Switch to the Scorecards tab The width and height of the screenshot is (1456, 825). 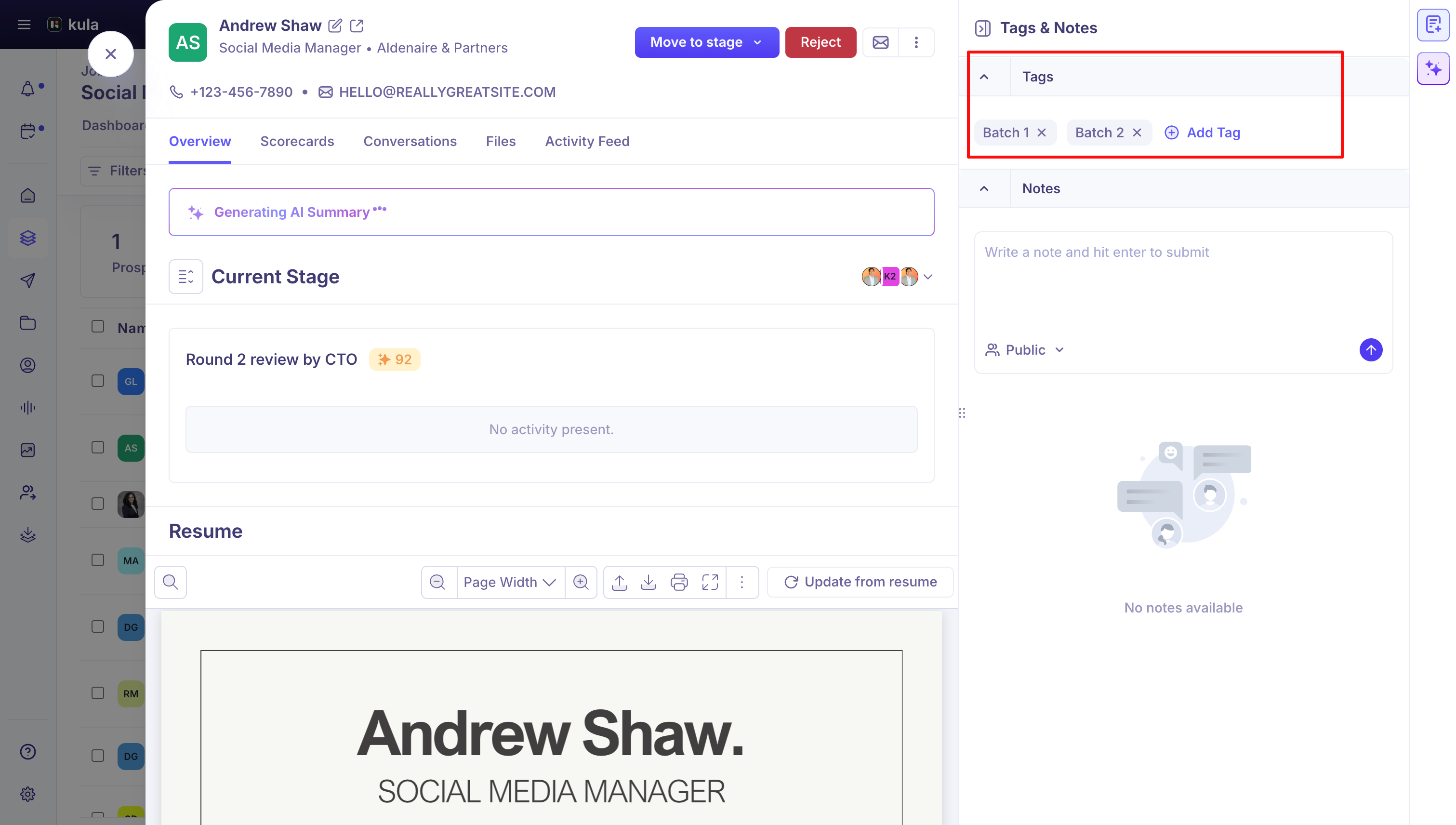[x=297, y=142]
